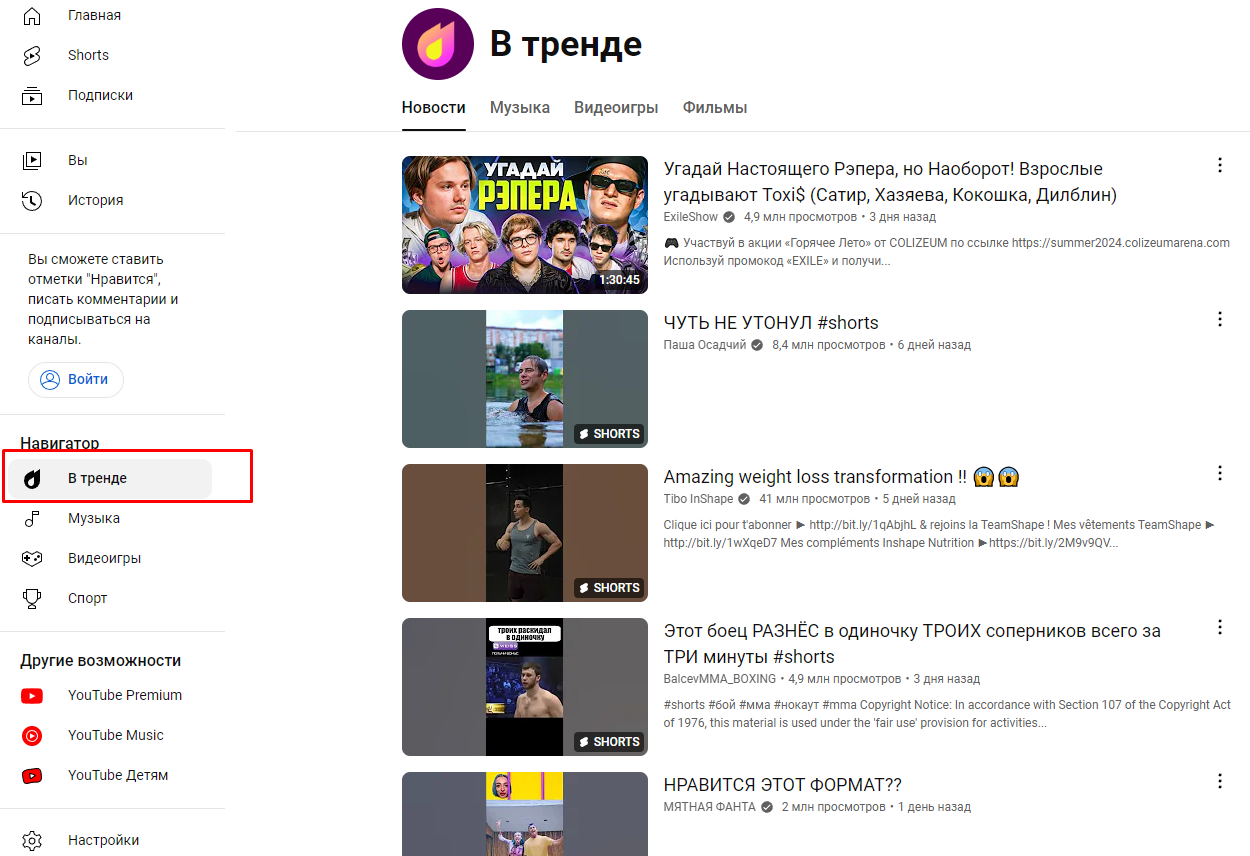Open YouTube Premium
This screenshot has width=1250, height=856.
(x=123, y=695)
